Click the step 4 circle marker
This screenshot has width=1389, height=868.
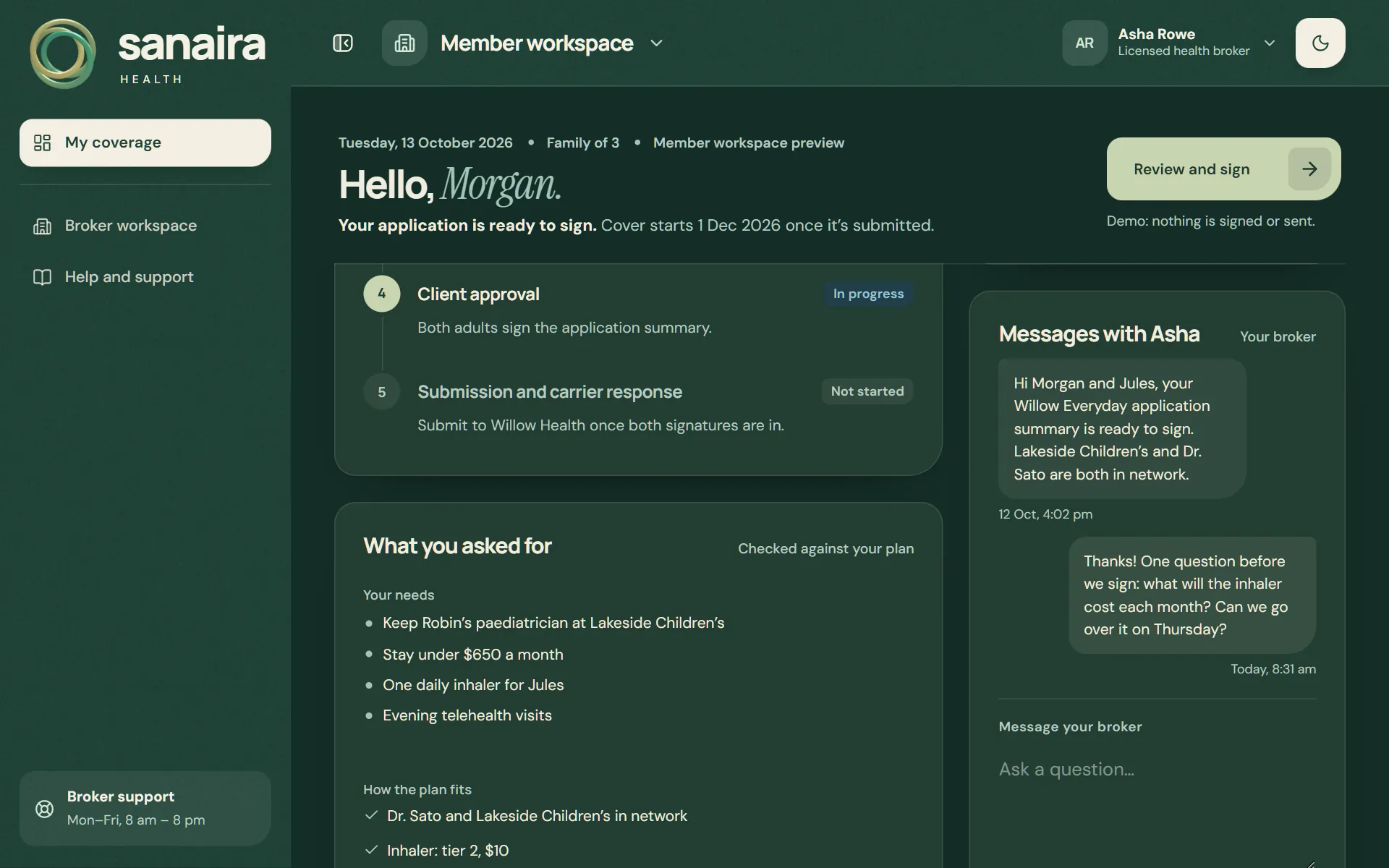382,294
